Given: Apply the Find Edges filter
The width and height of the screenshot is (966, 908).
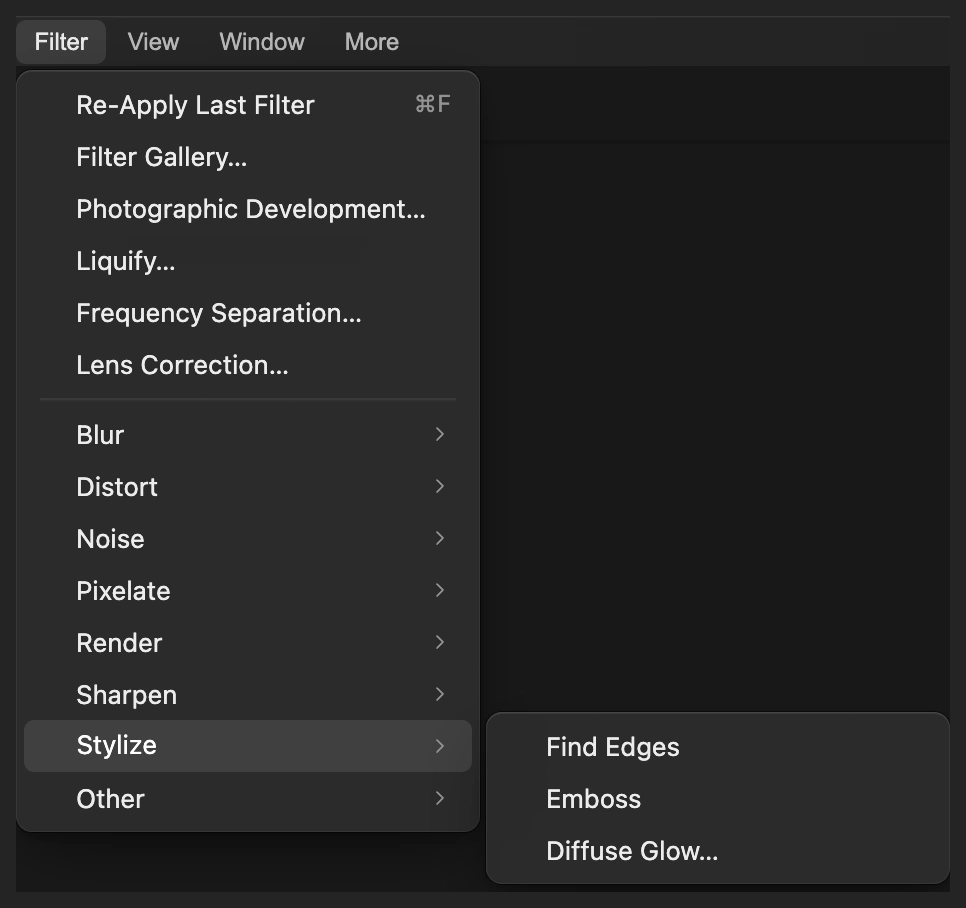Looking at the screenshot, I should (x=718, y=747).
